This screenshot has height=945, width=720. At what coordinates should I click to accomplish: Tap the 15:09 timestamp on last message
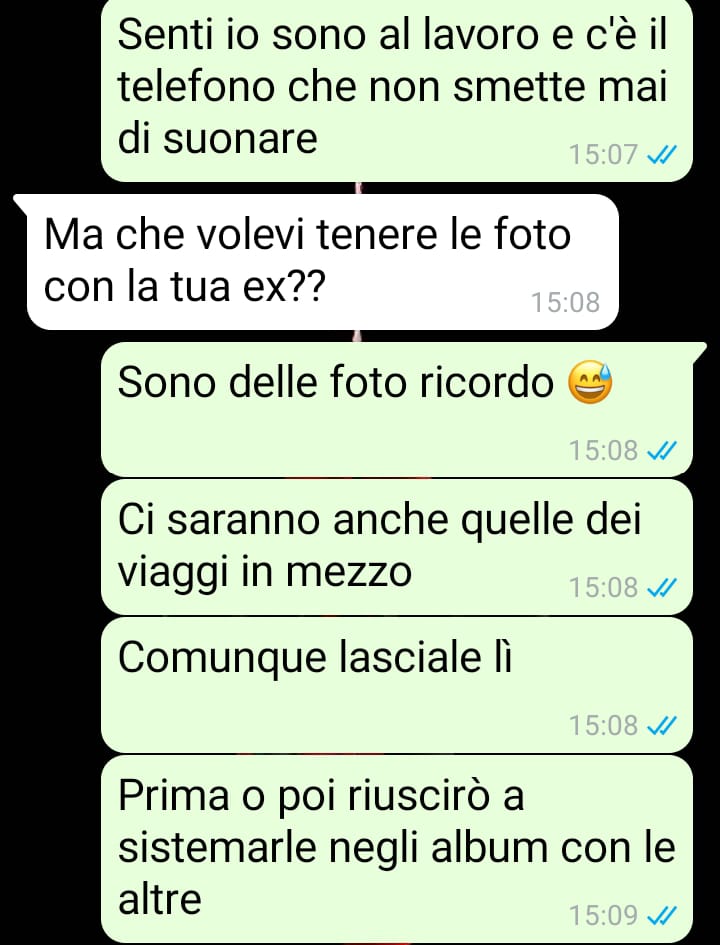[x=603, y=915]
